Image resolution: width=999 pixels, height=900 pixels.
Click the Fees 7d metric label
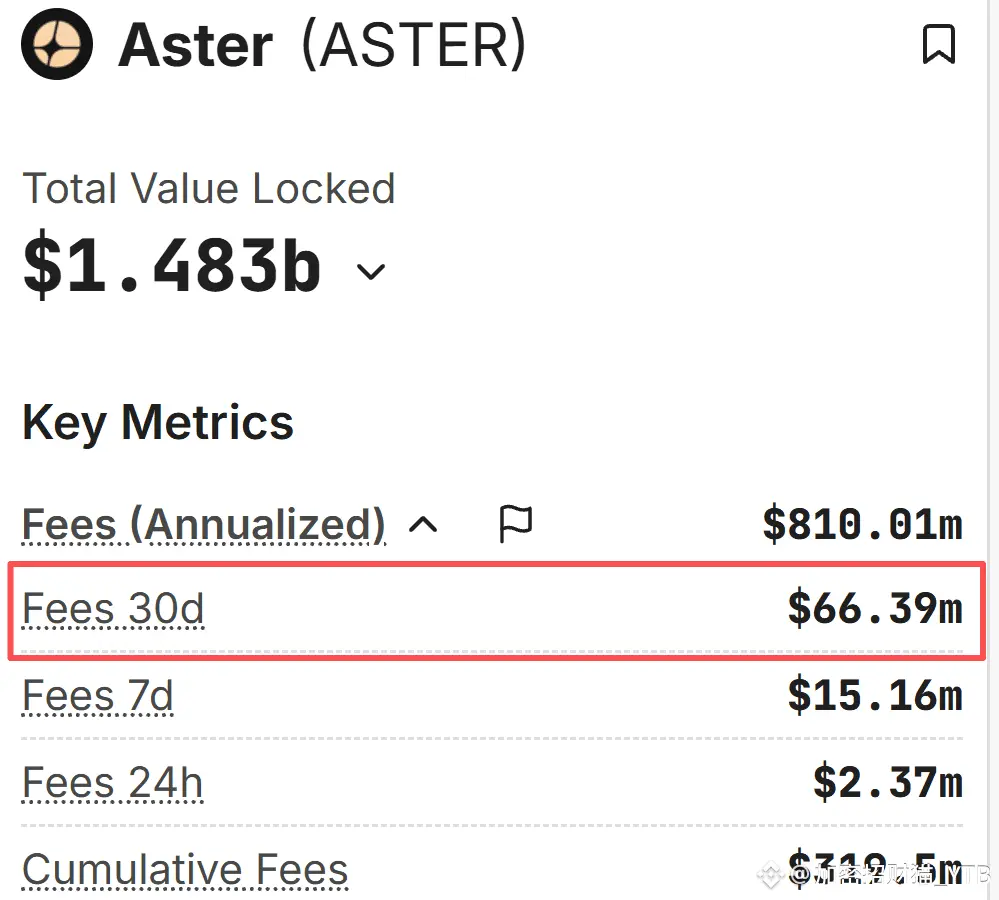click(x=98, y=696)
